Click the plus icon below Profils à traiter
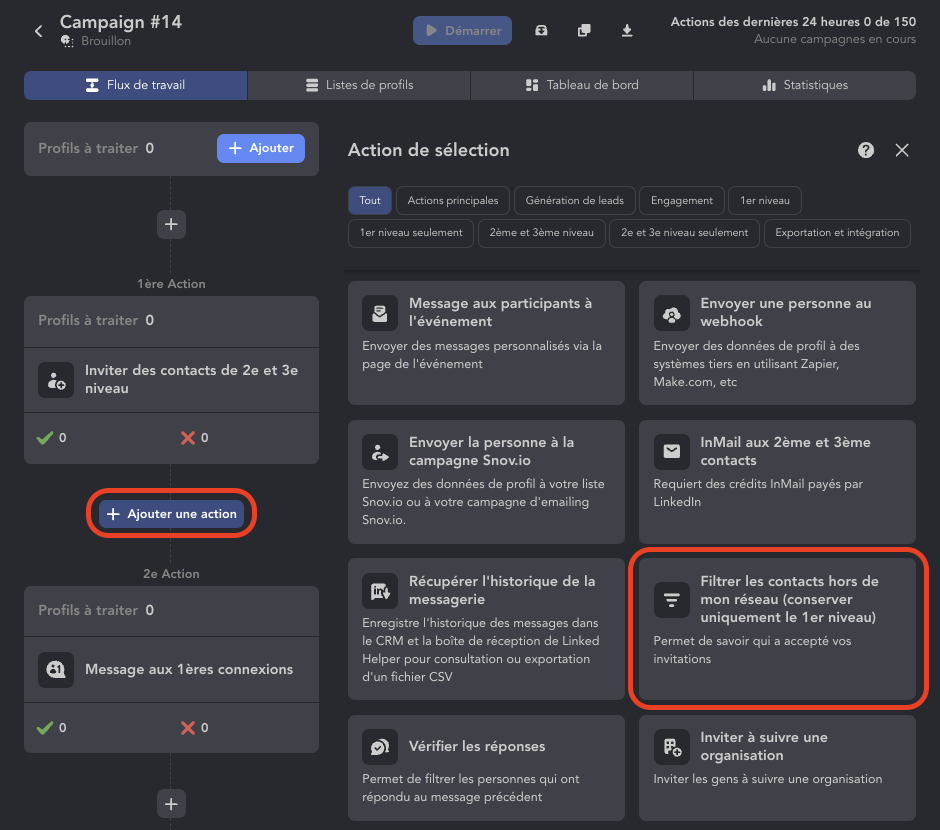The image size is (940, 830). (x=171, y=224)
